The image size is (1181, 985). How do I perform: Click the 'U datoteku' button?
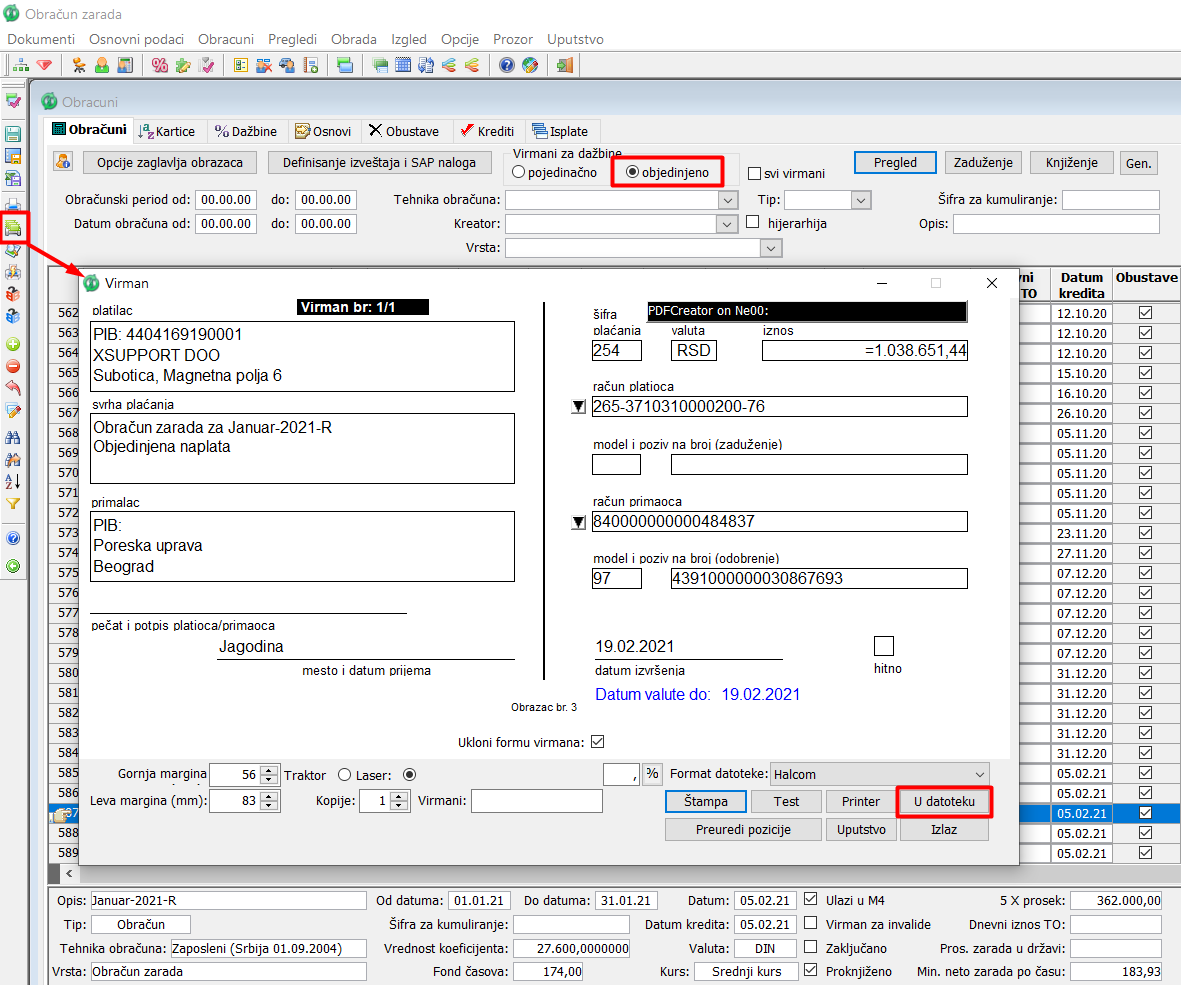944,802
